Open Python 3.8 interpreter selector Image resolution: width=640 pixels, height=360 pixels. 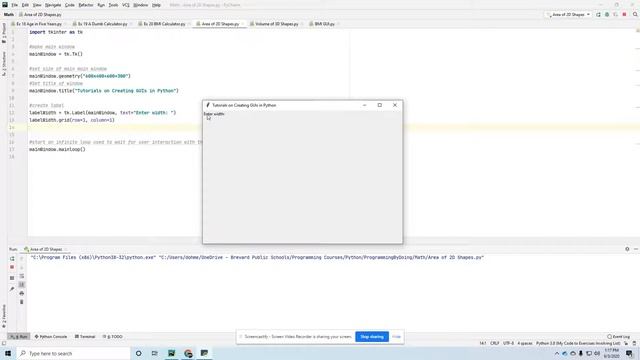pyautogui.click(x=578, y=343)
